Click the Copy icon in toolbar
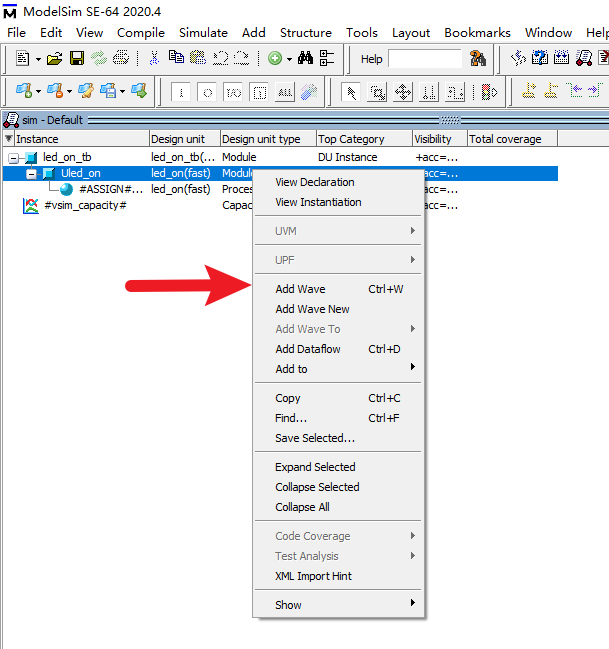Screen dimensions: 609x649 176,58
